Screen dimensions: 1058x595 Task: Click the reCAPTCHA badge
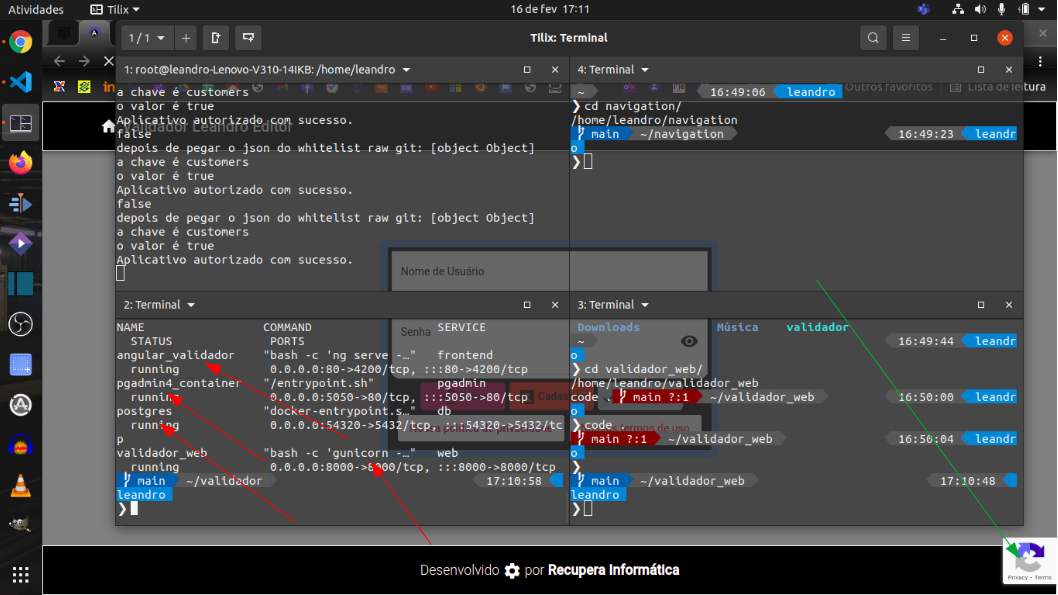1030,561
